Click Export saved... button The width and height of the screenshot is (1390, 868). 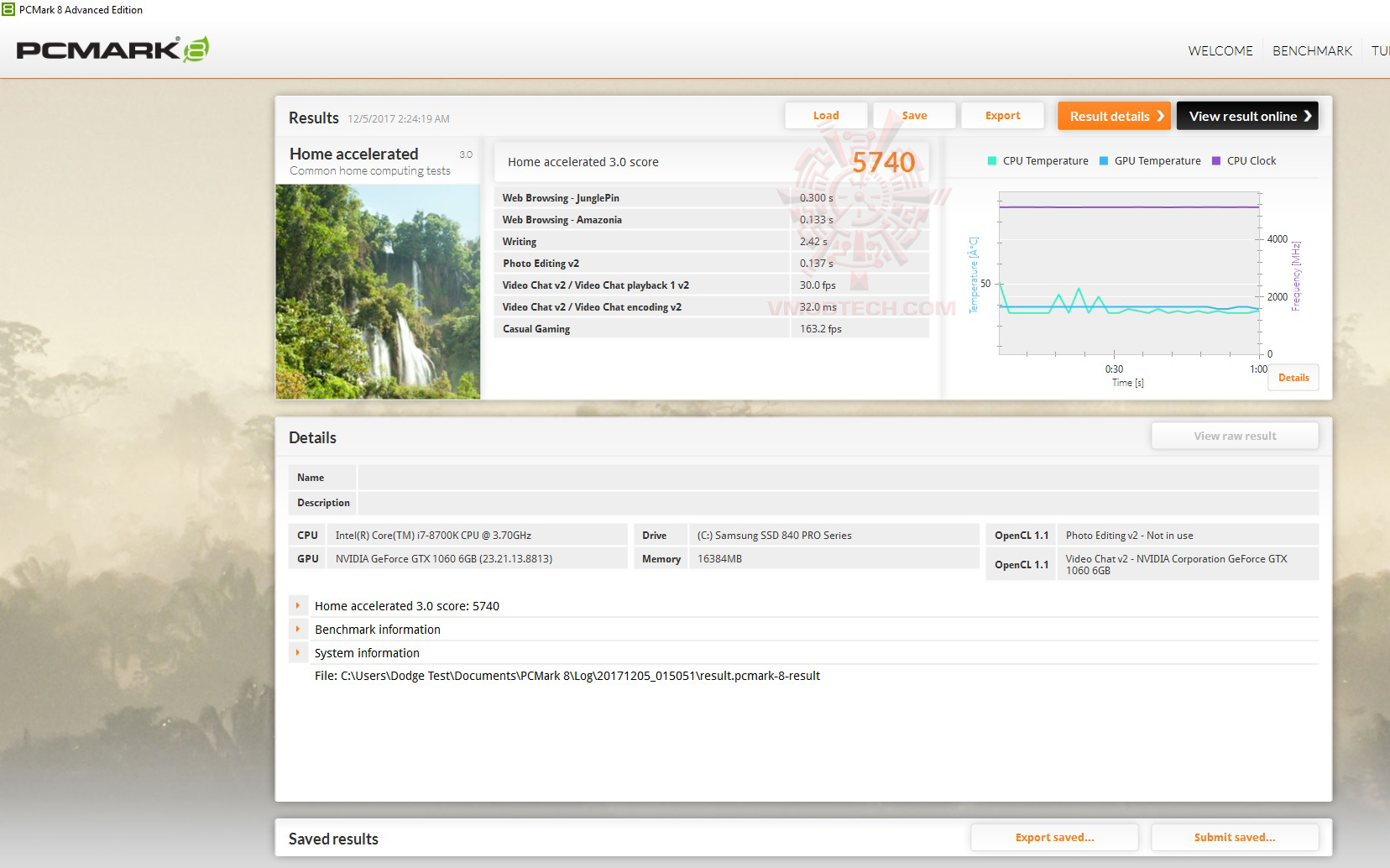pos(1054,837)
